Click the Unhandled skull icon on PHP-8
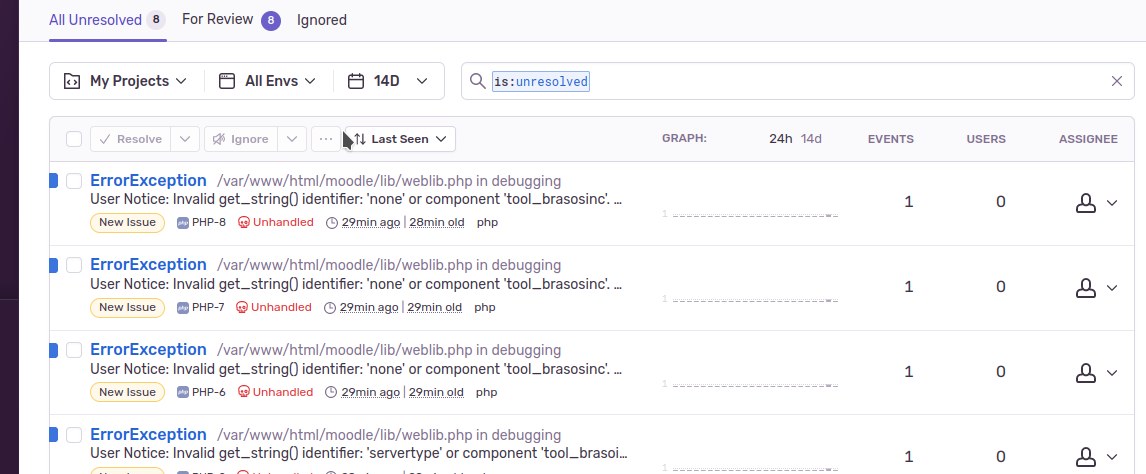The image size is (1146, 474). pyautogui.click(x=244, y=222)
